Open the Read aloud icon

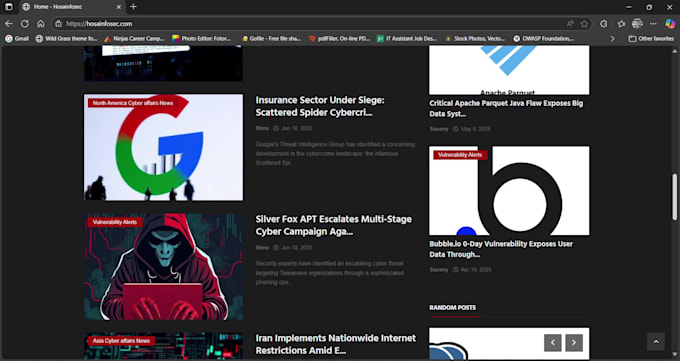[x=570, y=24]
